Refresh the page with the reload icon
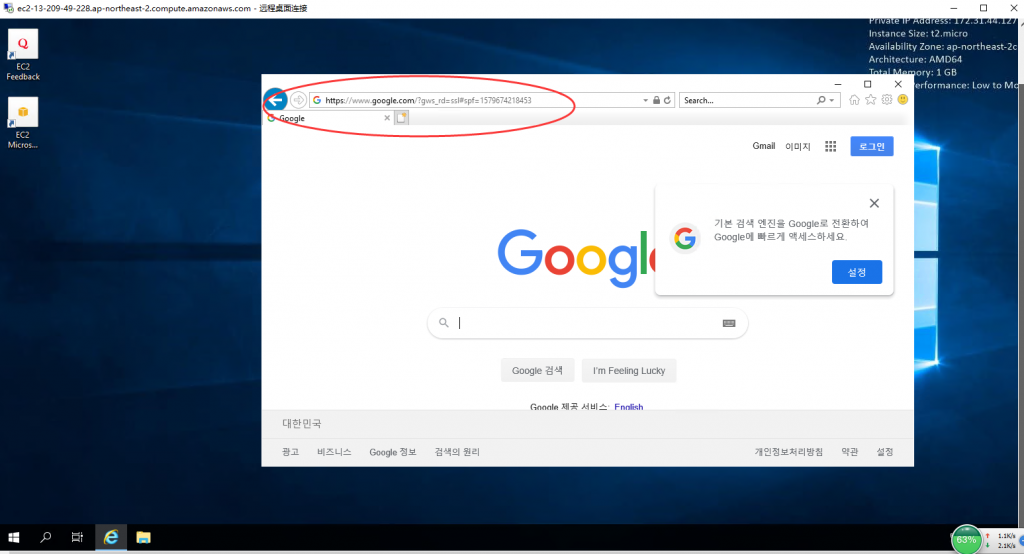 (667, 100)
